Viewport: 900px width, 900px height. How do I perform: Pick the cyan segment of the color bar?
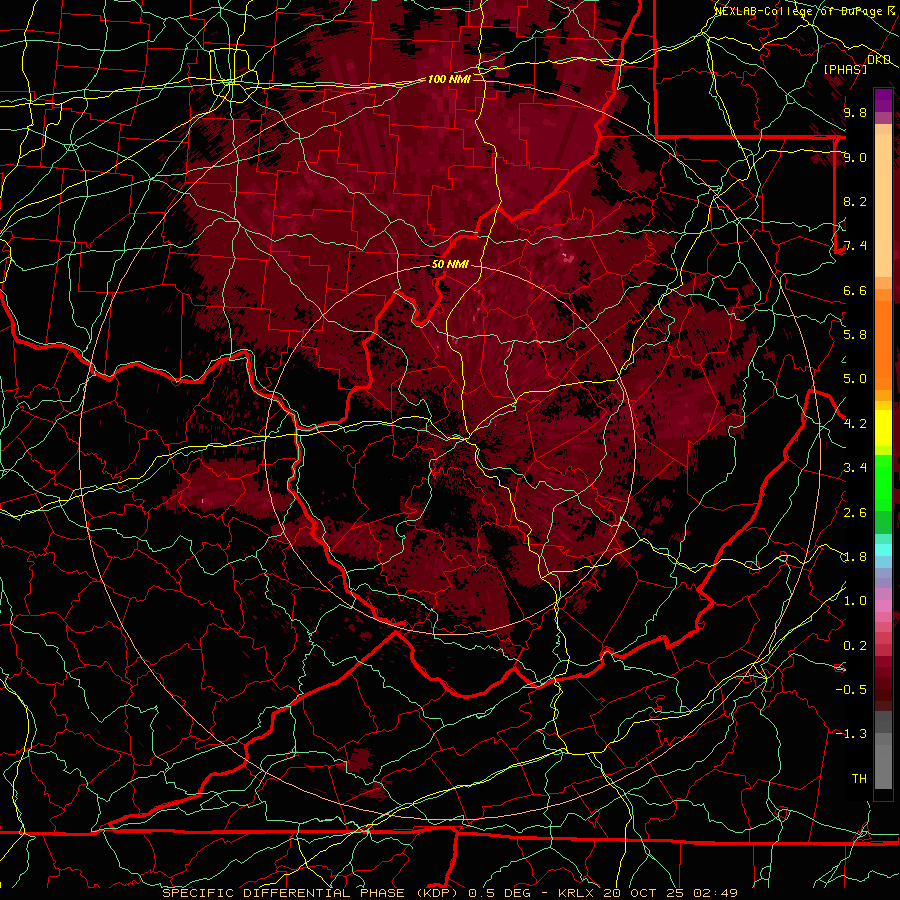(x=883, y=550)
